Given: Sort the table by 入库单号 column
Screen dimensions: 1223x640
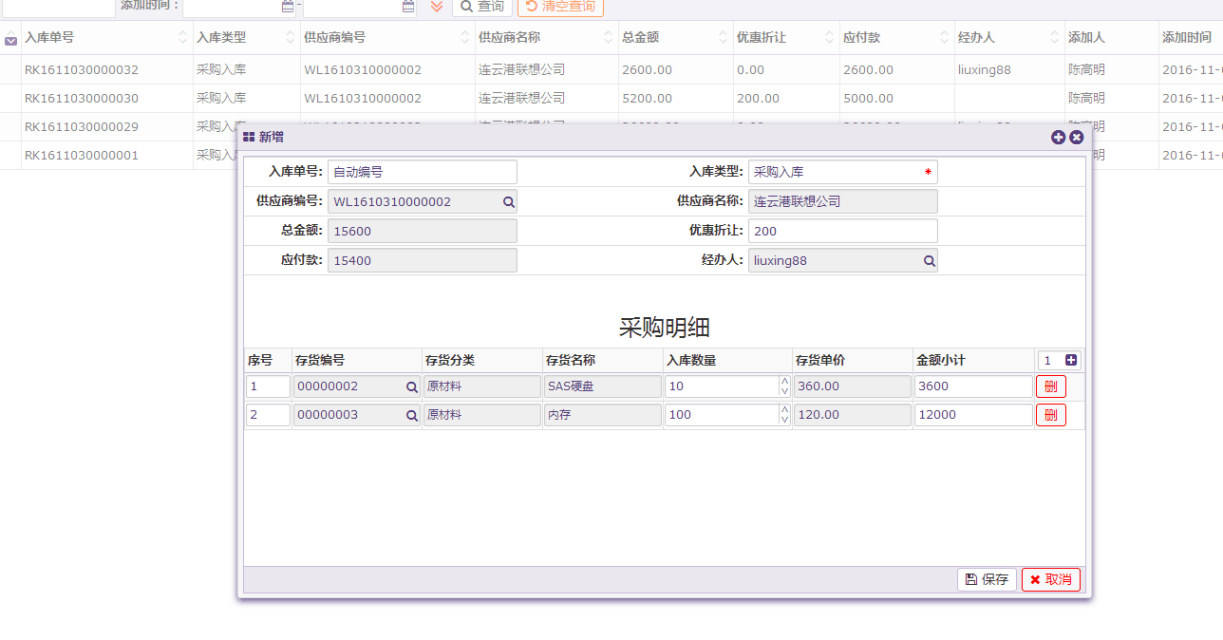Looking at the screenshot, I should coord(183,38).
